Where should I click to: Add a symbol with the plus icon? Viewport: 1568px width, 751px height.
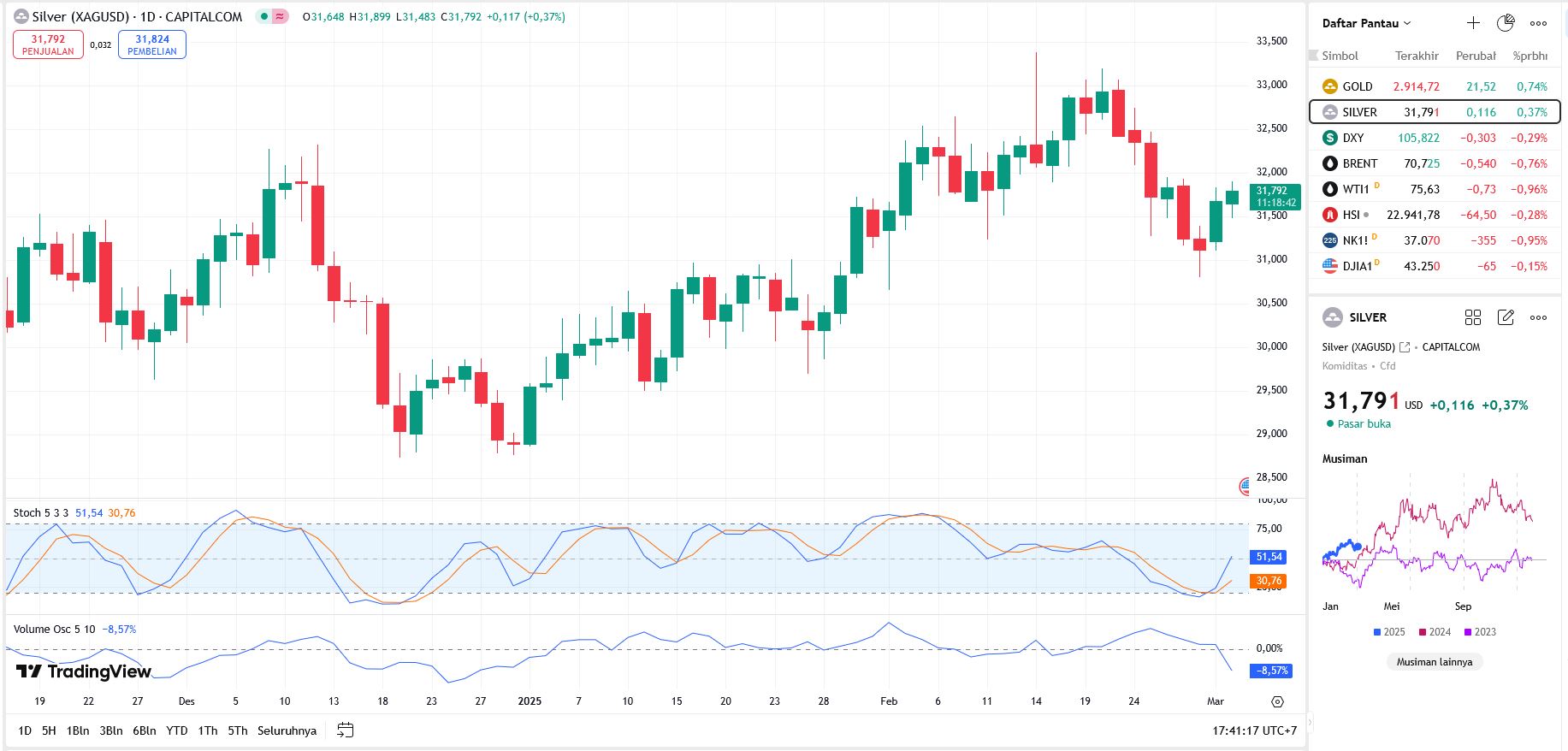(x=1473, y=23)
